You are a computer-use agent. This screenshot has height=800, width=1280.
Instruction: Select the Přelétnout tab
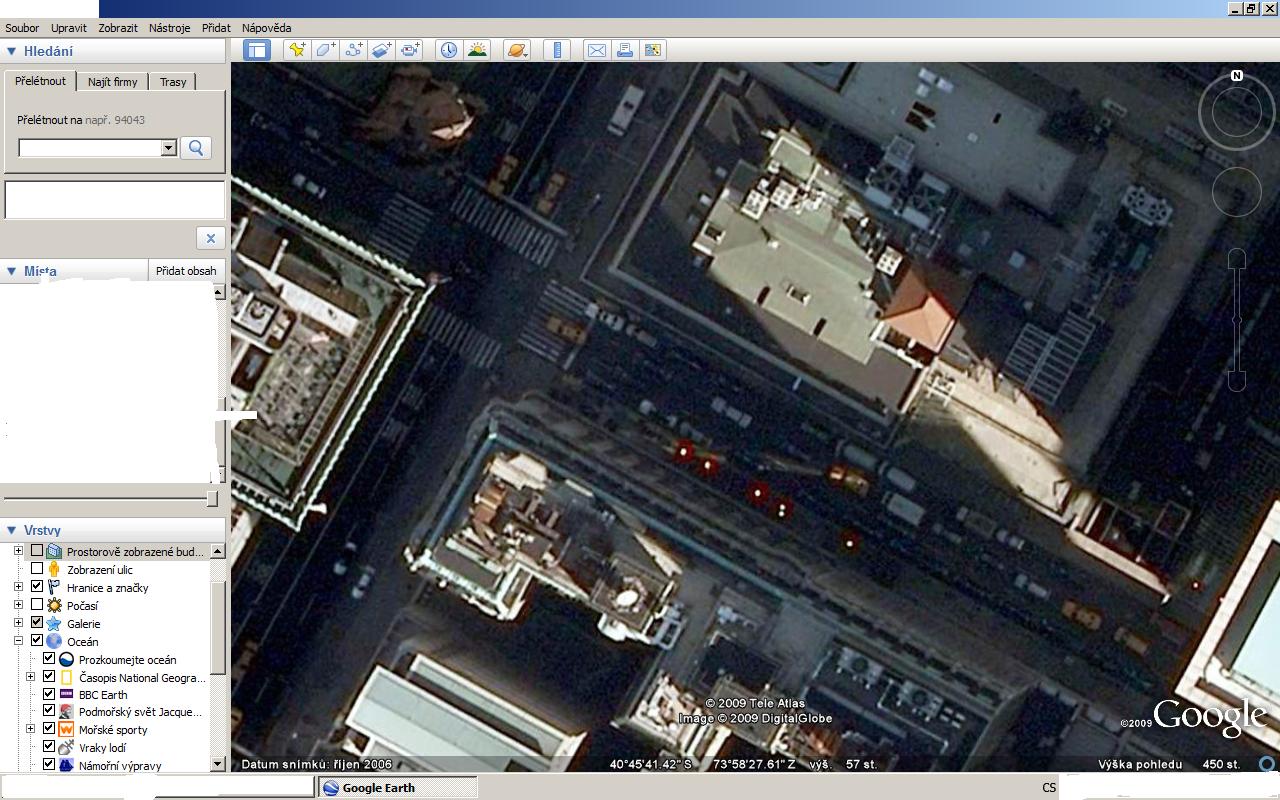click(x=40, y=81)
